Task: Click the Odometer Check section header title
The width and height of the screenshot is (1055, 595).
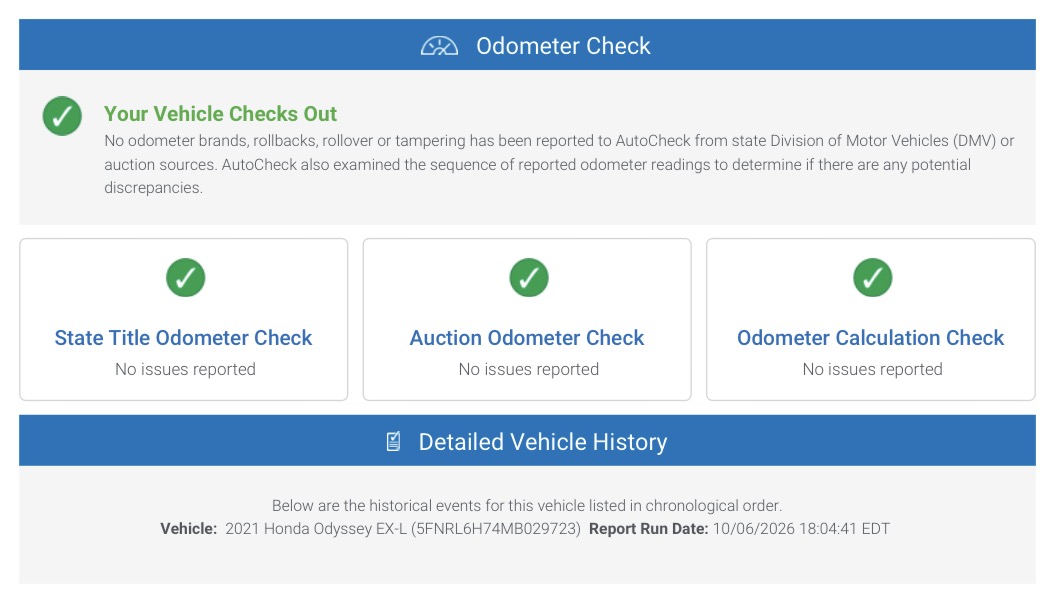Action: pos(563,46)
